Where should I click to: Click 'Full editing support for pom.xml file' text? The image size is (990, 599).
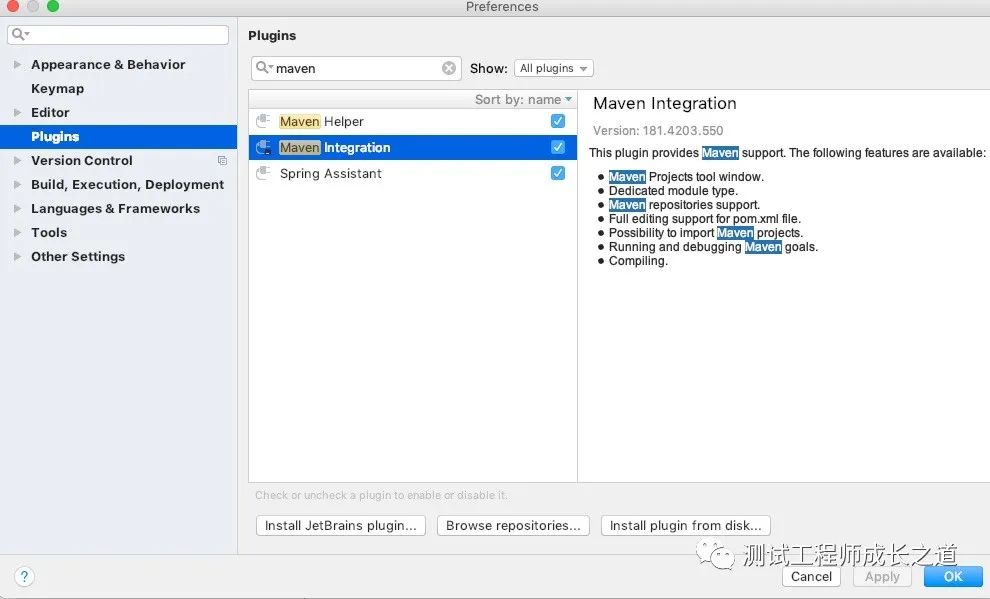pyautogui.click(x=705, y=219)
